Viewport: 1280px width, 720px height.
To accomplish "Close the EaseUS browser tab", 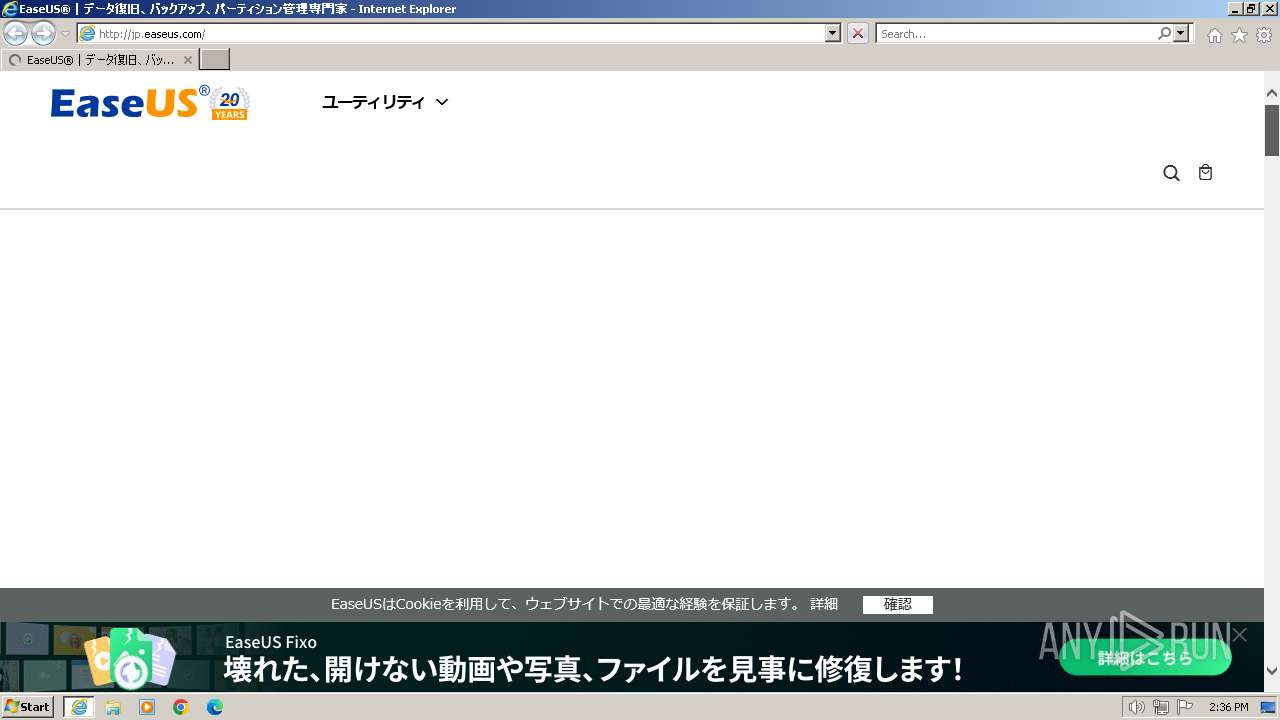I will pyautogui.click(x=187, y=60).
